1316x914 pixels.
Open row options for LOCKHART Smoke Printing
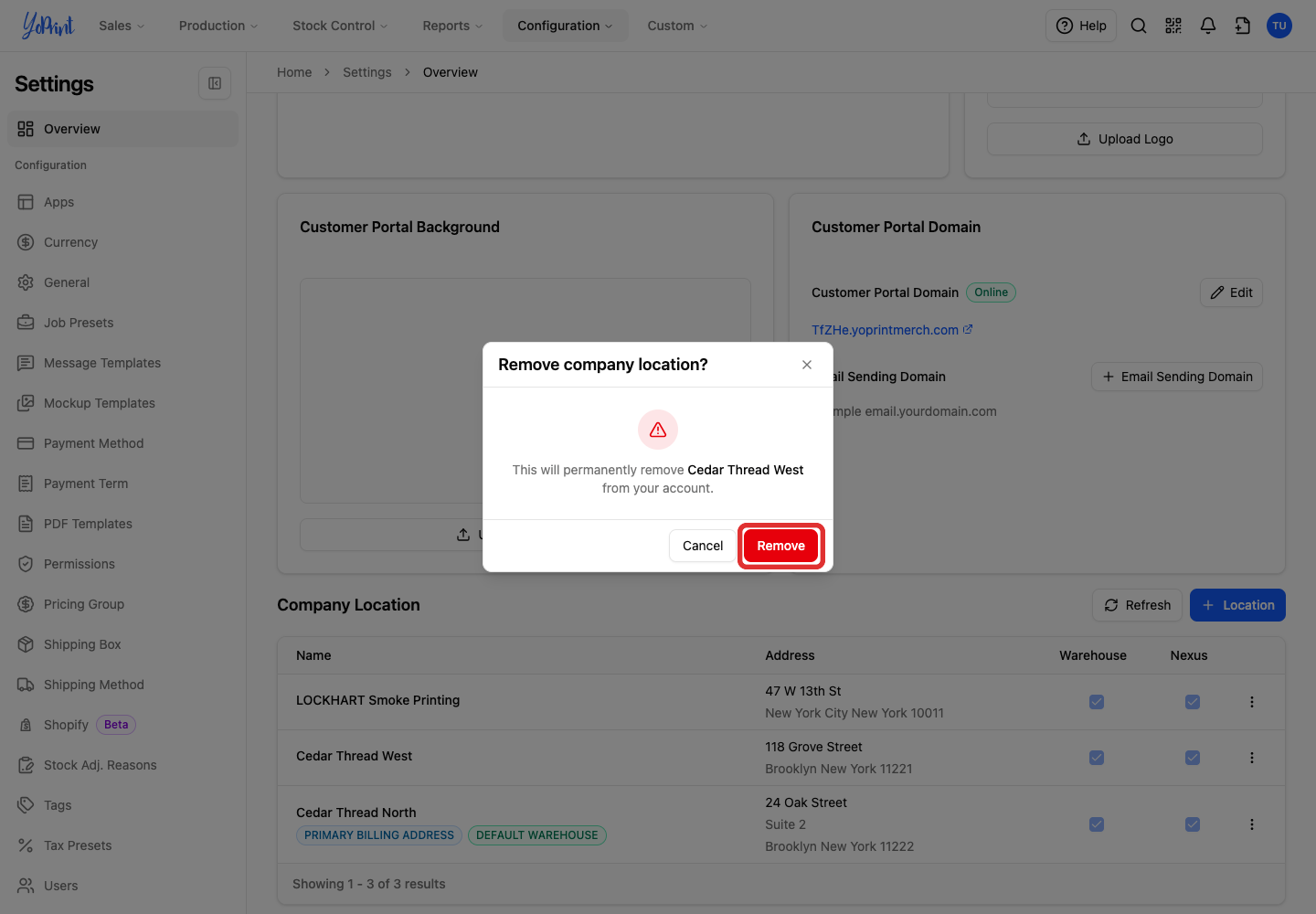tap(1252, 702)
